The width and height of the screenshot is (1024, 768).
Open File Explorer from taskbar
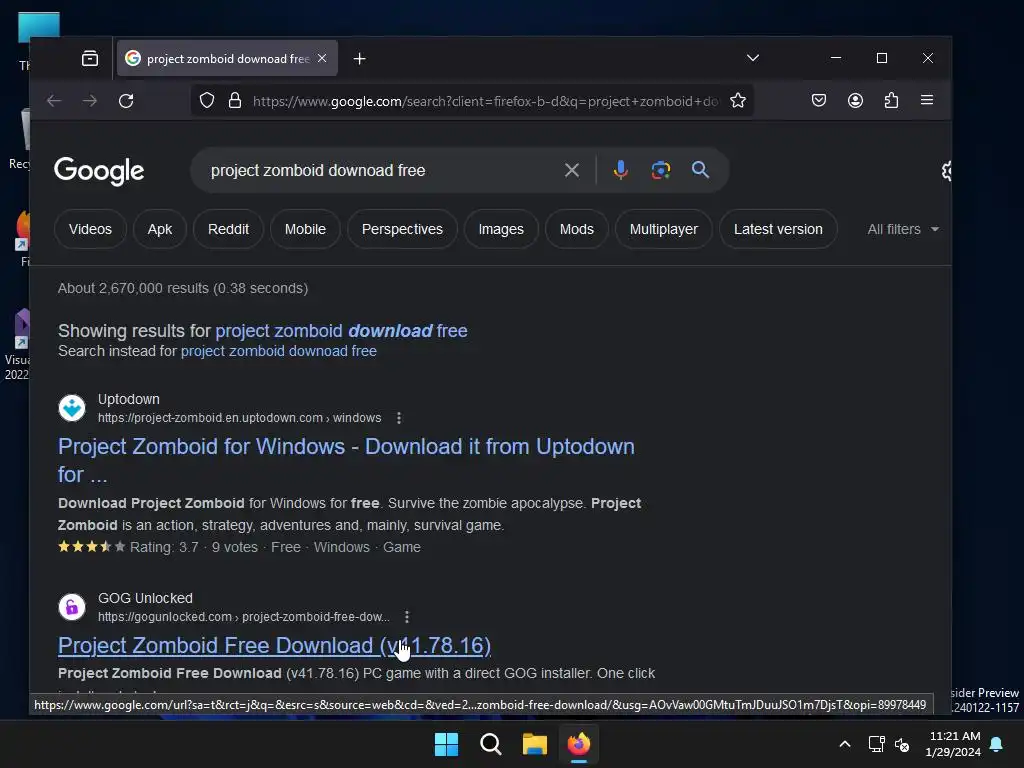[x=535, y=744]
